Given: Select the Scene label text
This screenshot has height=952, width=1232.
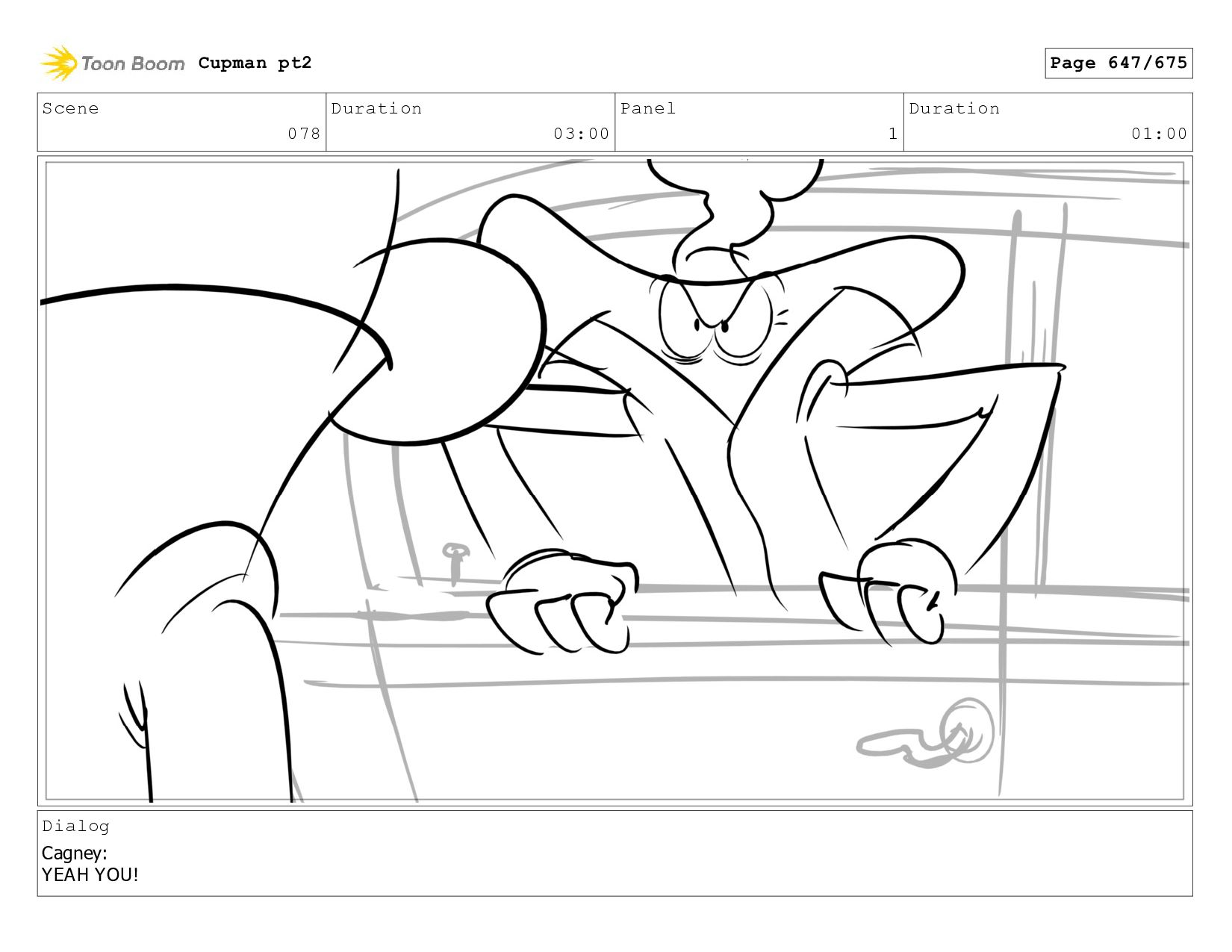Looking at the screenshot, I should click(70, 108).
